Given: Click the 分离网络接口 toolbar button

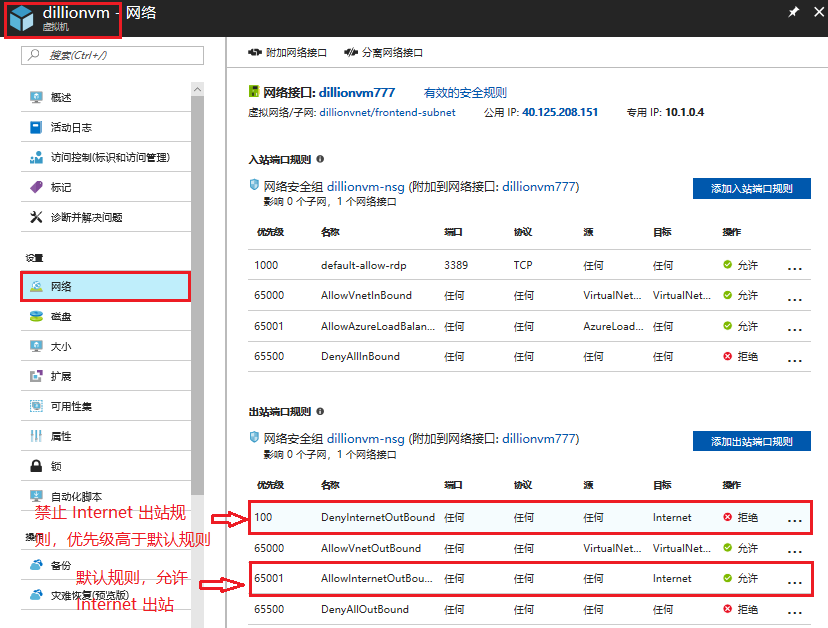Looking at the screenshot, I should click(383, 52).
